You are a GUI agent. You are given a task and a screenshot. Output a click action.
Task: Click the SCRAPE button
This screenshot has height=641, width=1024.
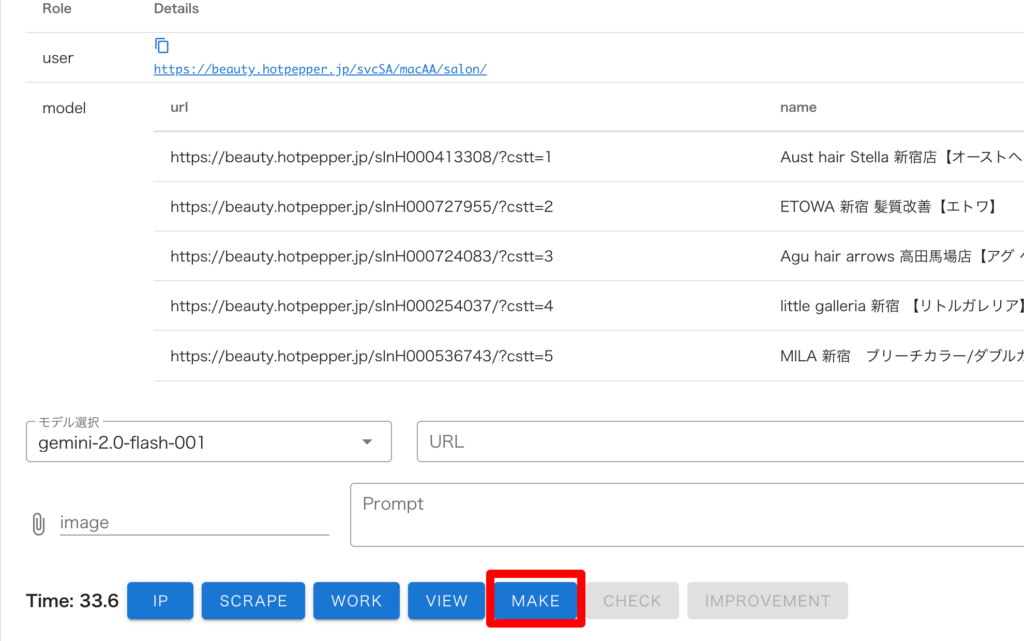(x=253, y=601)
